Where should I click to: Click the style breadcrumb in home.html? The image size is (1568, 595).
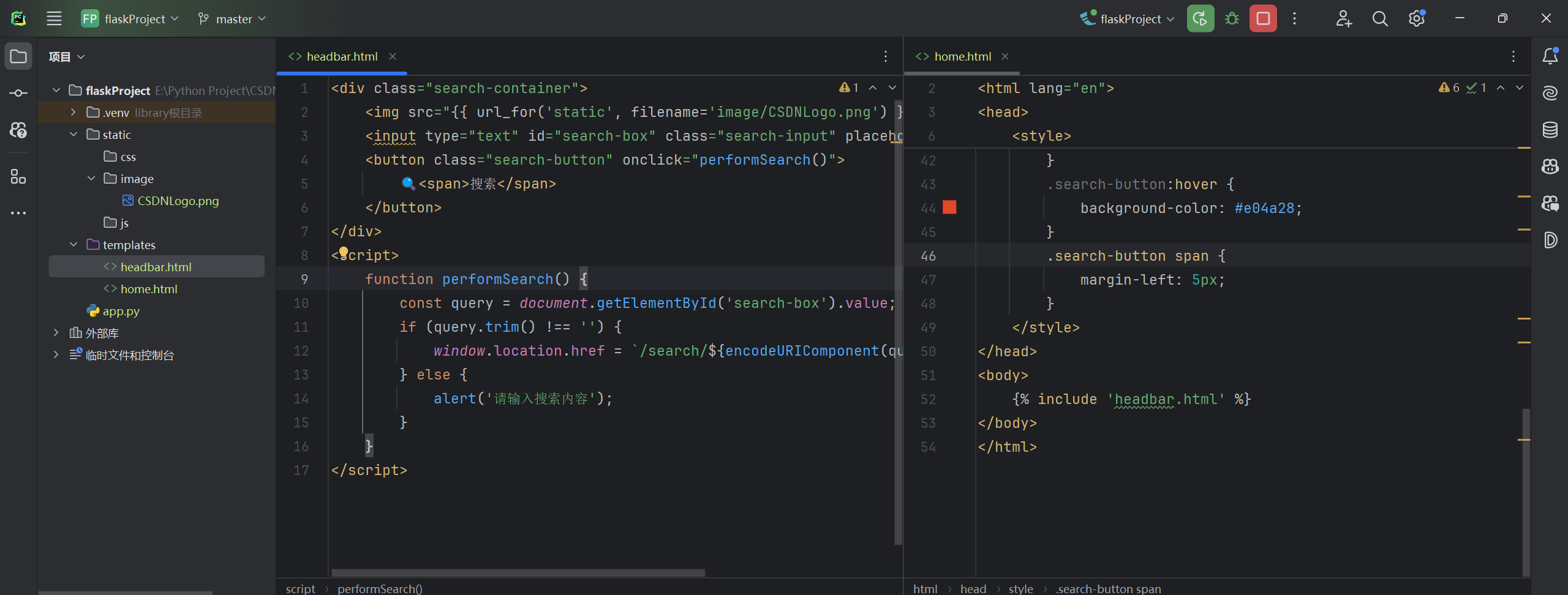point(1021,588)
